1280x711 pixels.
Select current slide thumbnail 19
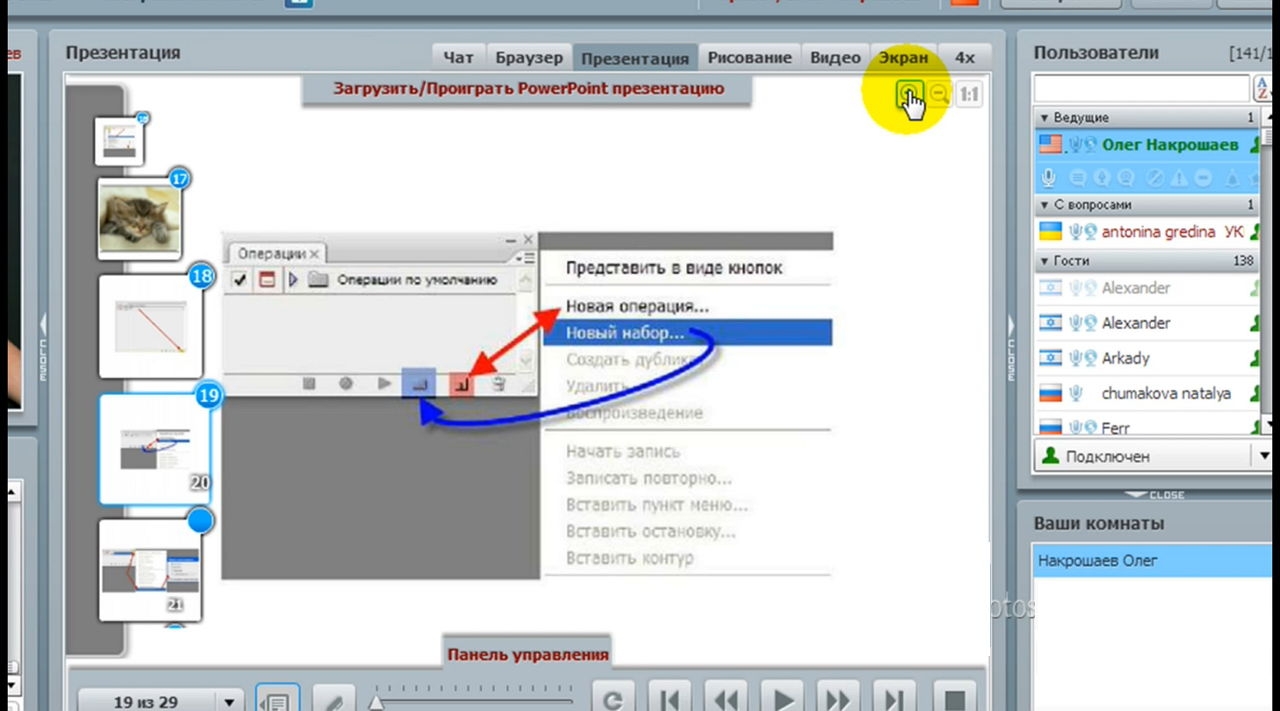pyautogui.click(x=154, y=449)
